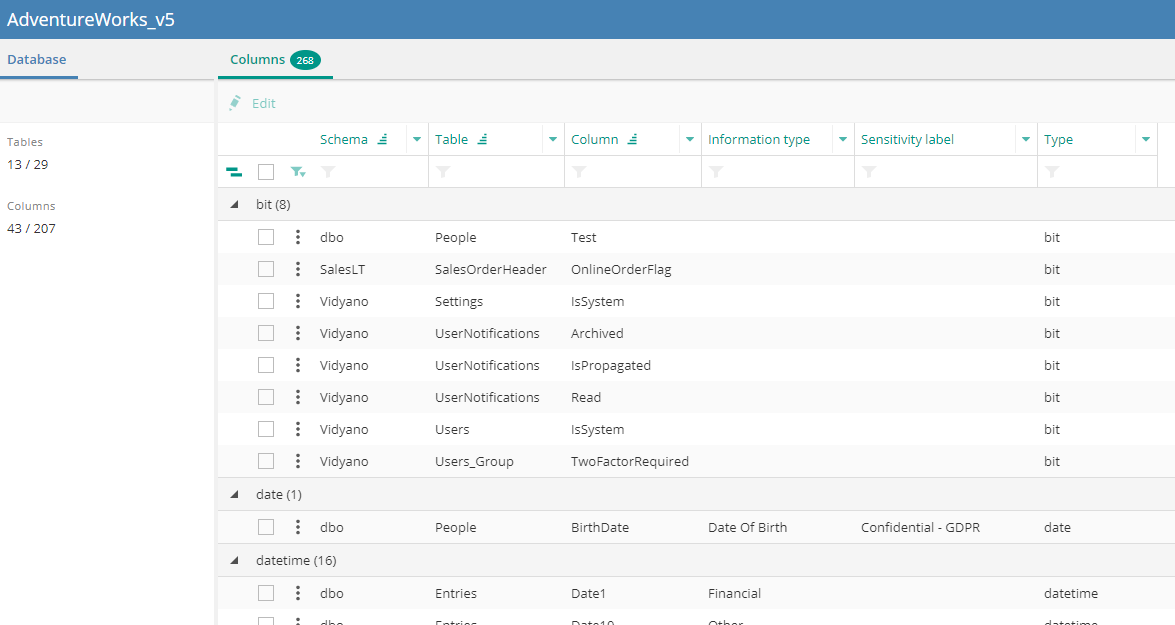This screenshot has height=625, width=1175.
Task: Click the Users_Group table cell
Action: (x=474, y=461)
